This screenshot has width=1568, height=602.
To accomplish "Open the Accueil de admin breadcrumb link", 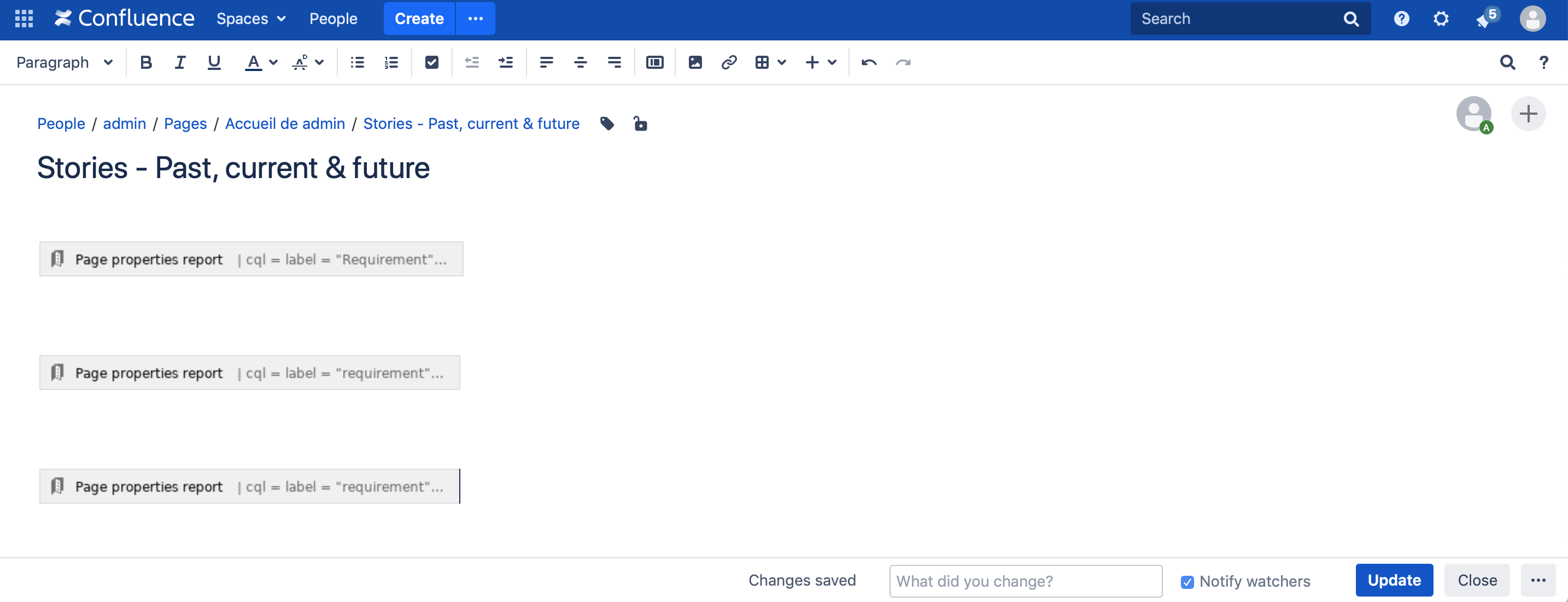I will pyautogui.click(x=284, y=123).
